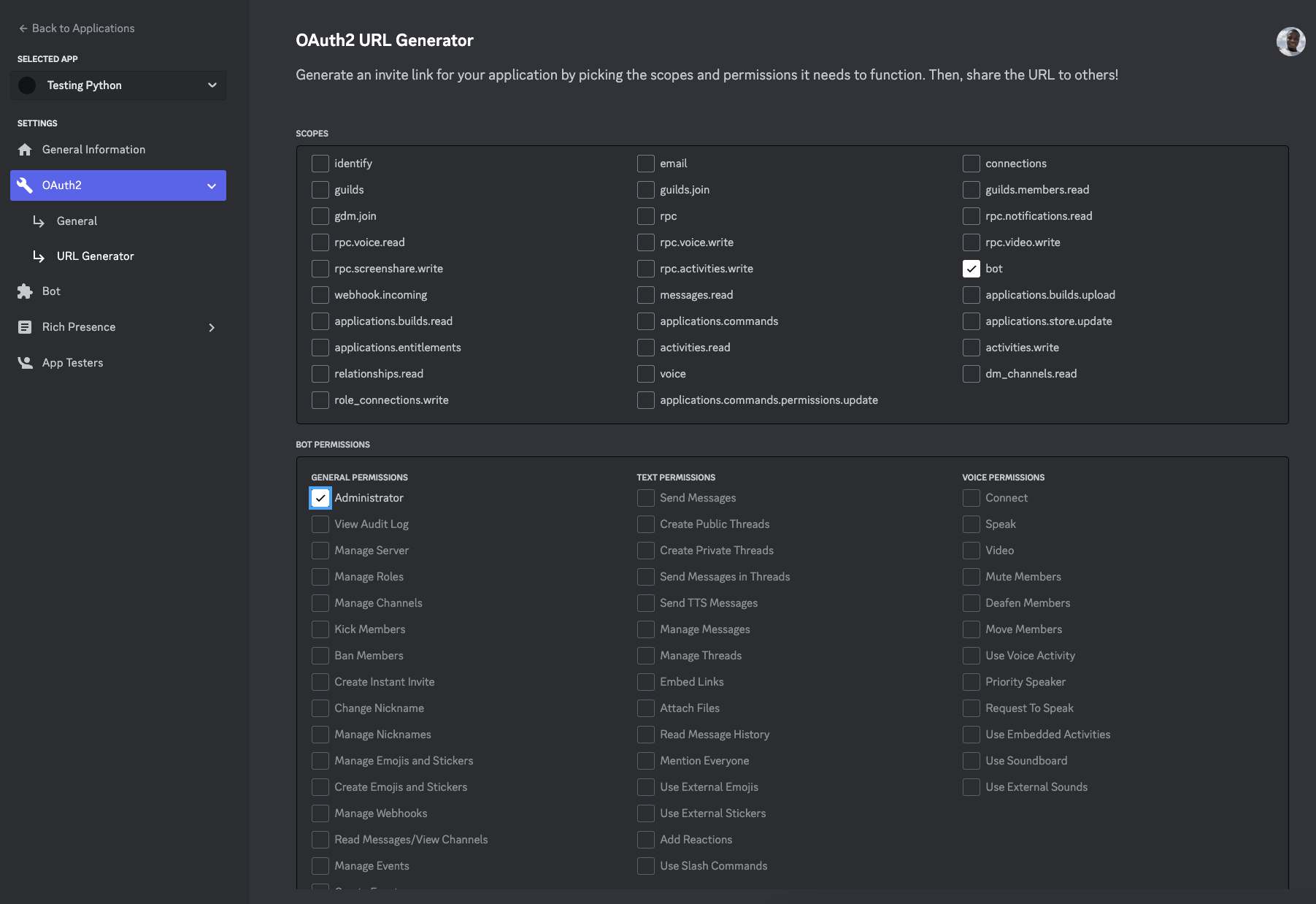Open General Information via the home icon
This screenshot has width=1316, height=904.
[26, 149]
